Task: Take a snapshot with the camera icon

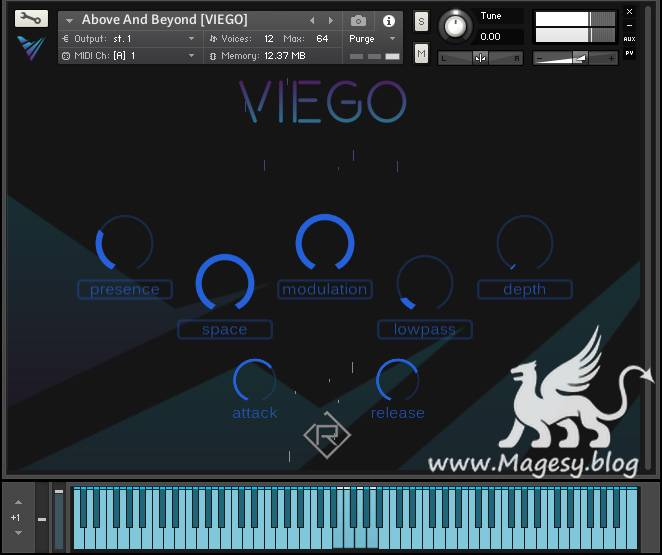Action: [358, 20]
